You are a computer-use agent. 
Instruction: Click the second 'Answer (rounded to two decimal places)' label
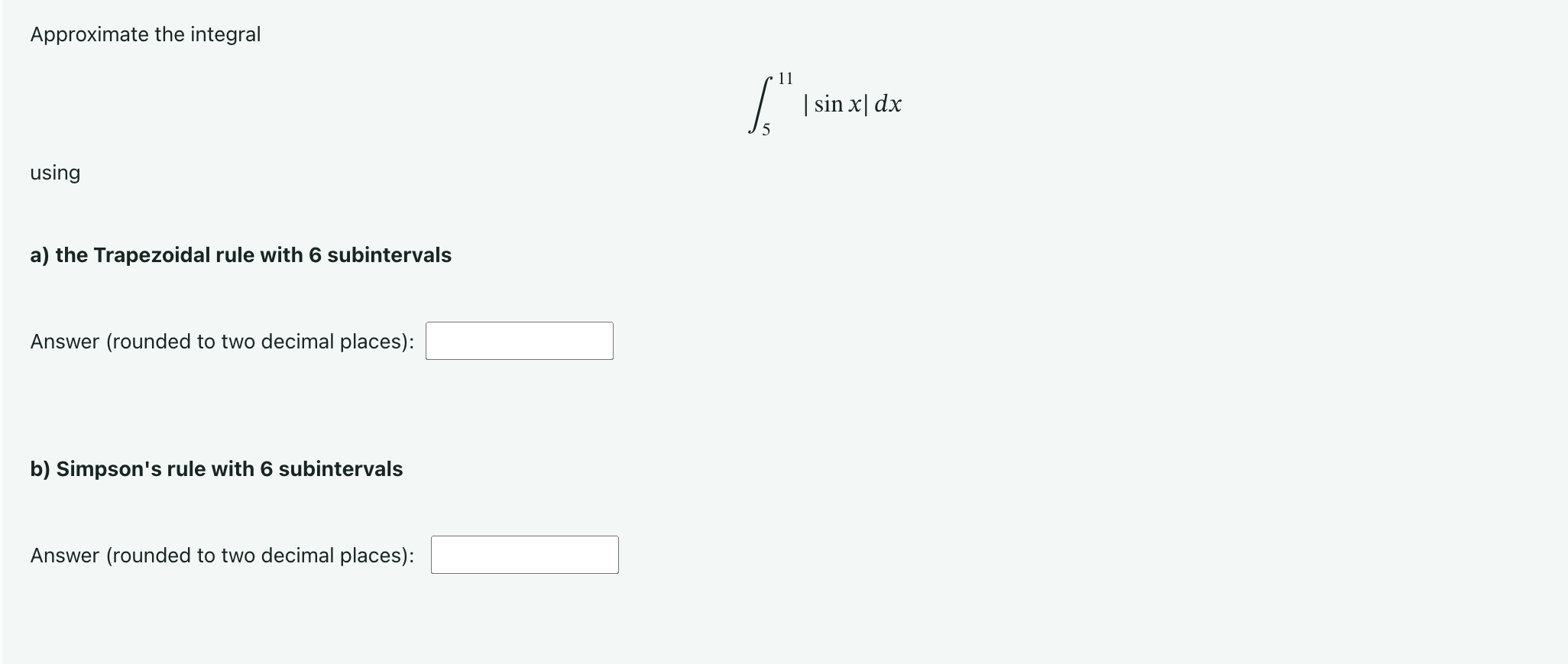coord(222,555)
